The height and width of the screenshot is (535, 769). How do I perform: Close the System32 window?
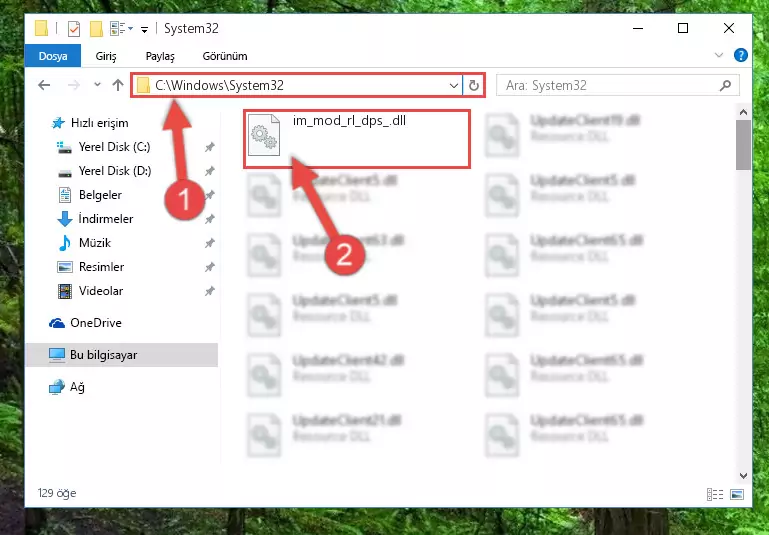(729, 28)
